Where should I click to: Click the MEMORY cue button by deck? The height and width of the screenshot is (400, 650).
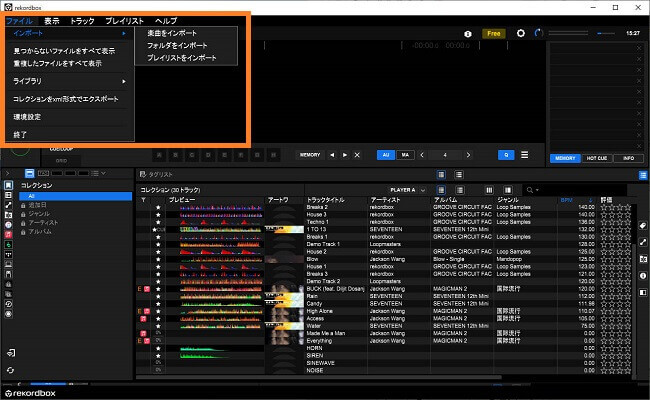[310, 155]
